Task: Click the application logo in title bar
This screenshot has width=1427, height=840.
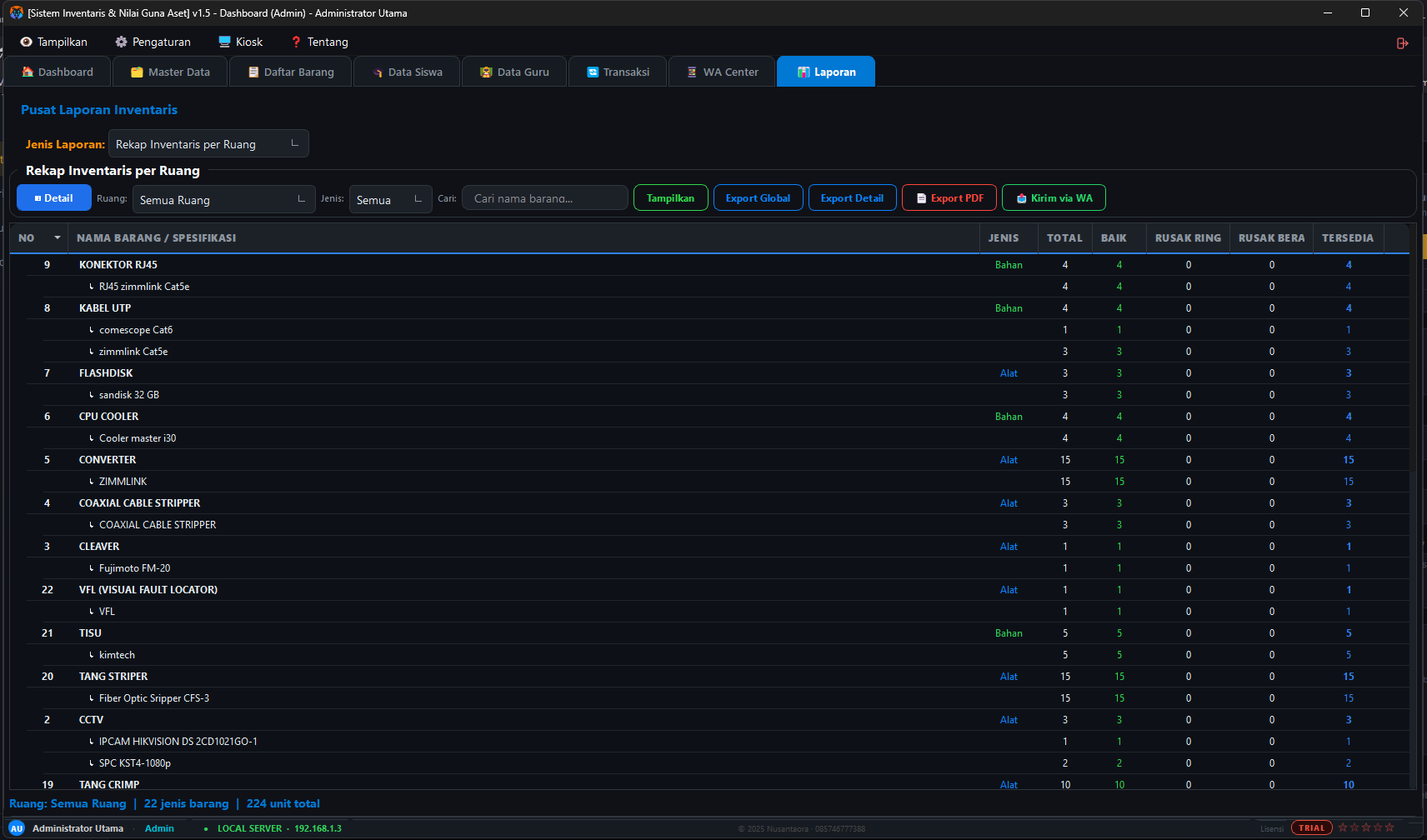Action: click(x=17, y=12)
